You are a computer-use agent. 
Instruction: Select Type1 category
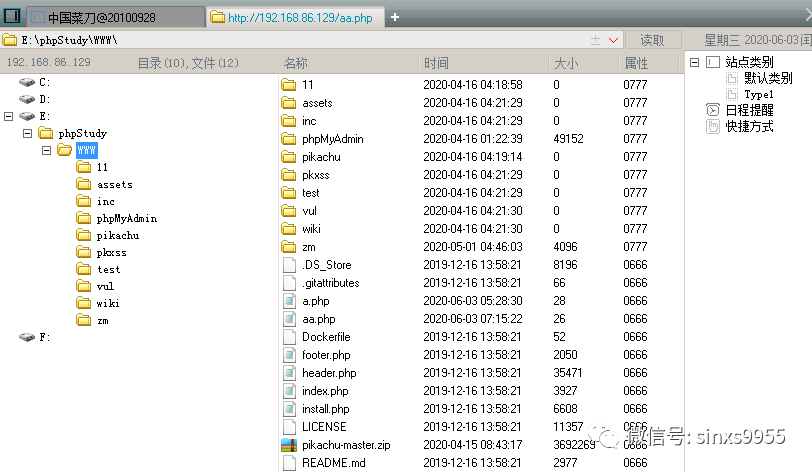coord(759,94)
